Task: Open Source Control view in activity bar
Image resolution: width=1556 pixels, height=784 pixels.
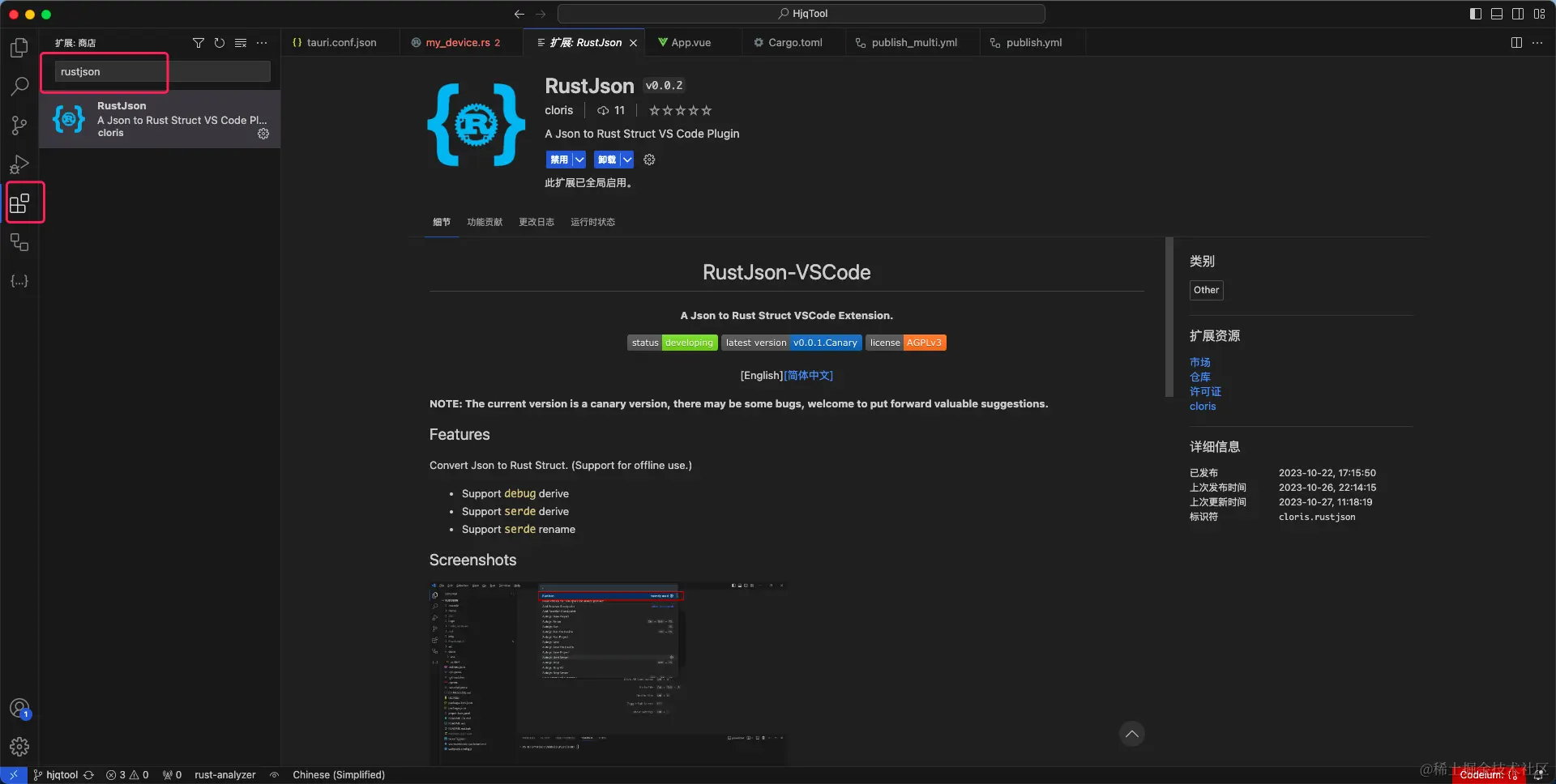Action: coord(19,125)
